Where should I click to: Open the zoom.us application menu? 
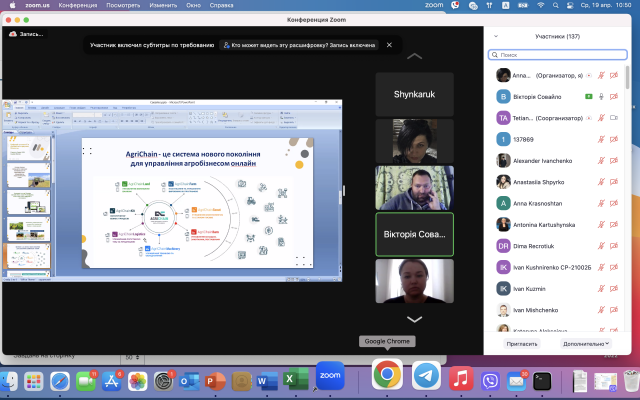(x=37, y=5)
